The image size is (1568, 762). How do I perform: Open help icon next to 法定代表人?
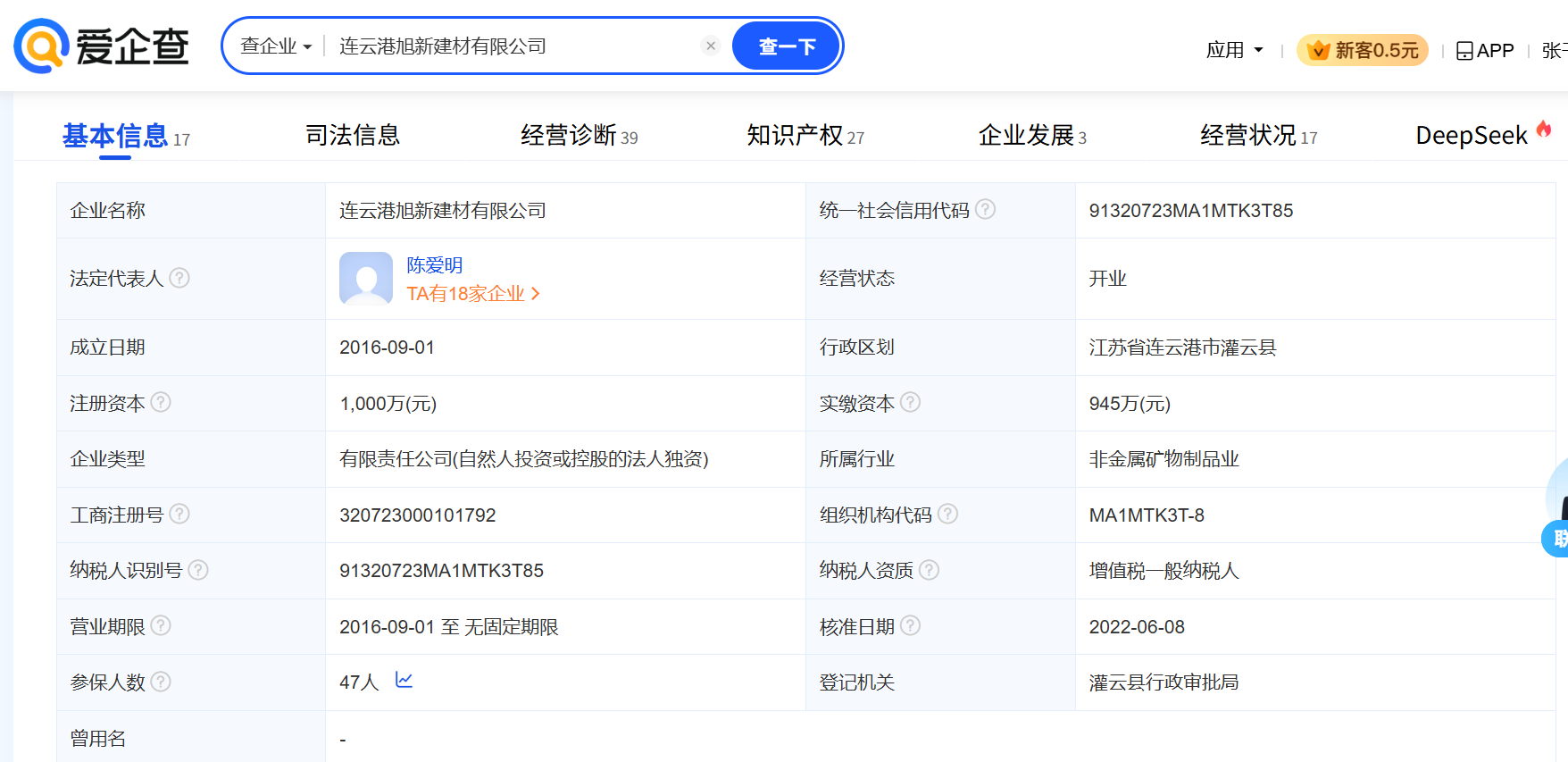(x=179, y=278)
